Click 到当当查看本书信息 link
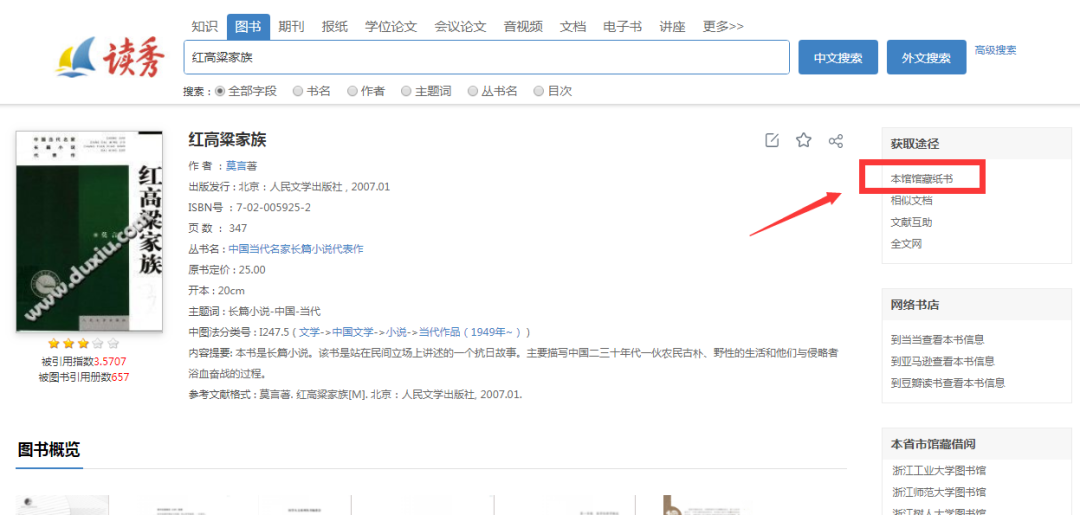The image size is (1080, 515). (937, 339)
